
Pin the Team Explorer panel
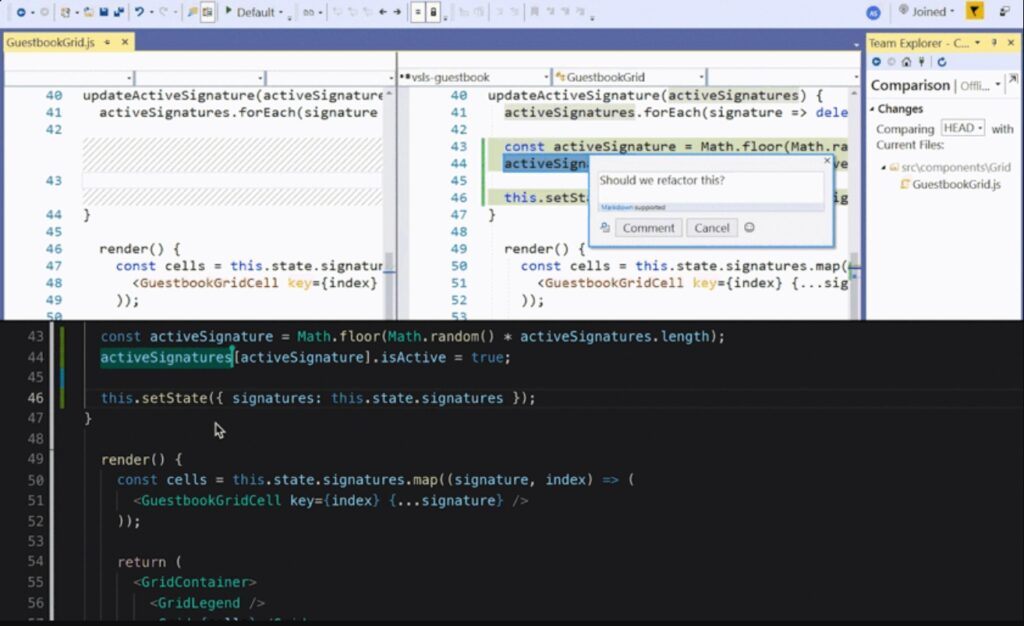(x=995, y=42)
